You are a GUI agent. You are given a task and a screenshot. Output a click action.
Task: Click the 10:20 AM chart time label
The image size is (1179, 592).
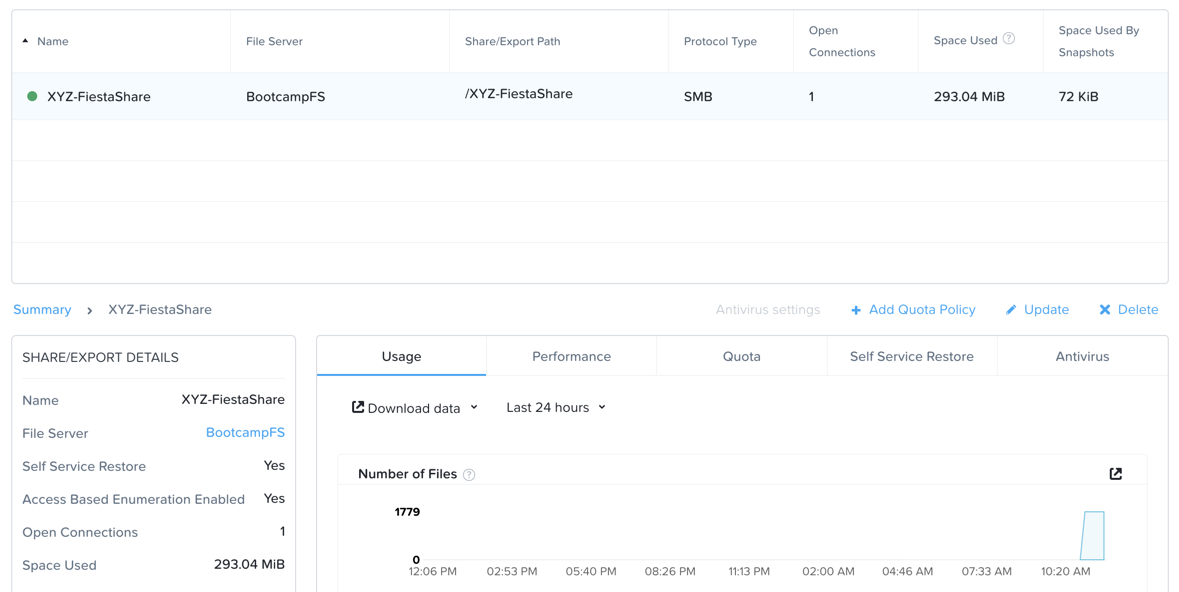click(1065, 572)
